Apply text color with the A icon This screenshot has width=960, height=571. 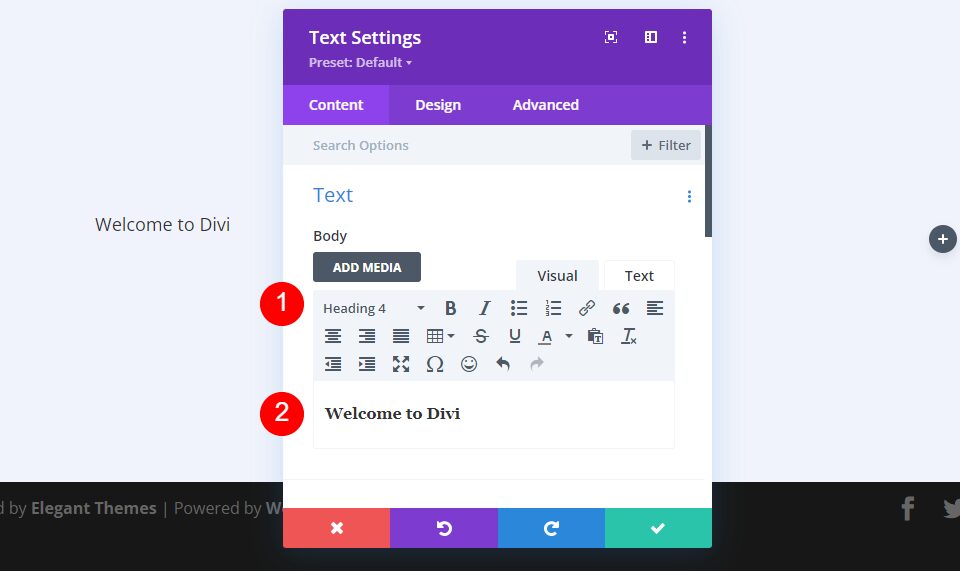tap(546, 336)
